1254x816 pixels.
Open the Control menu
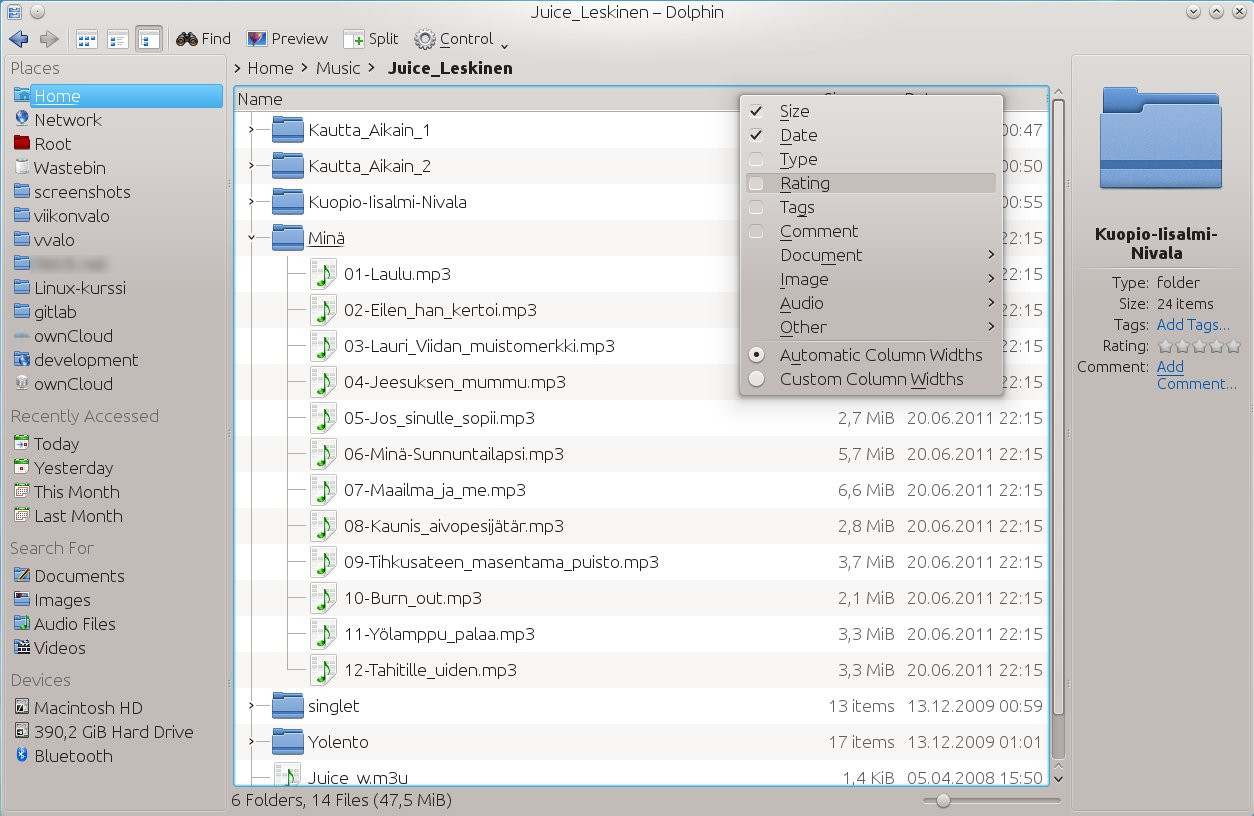tap(462, 39)
